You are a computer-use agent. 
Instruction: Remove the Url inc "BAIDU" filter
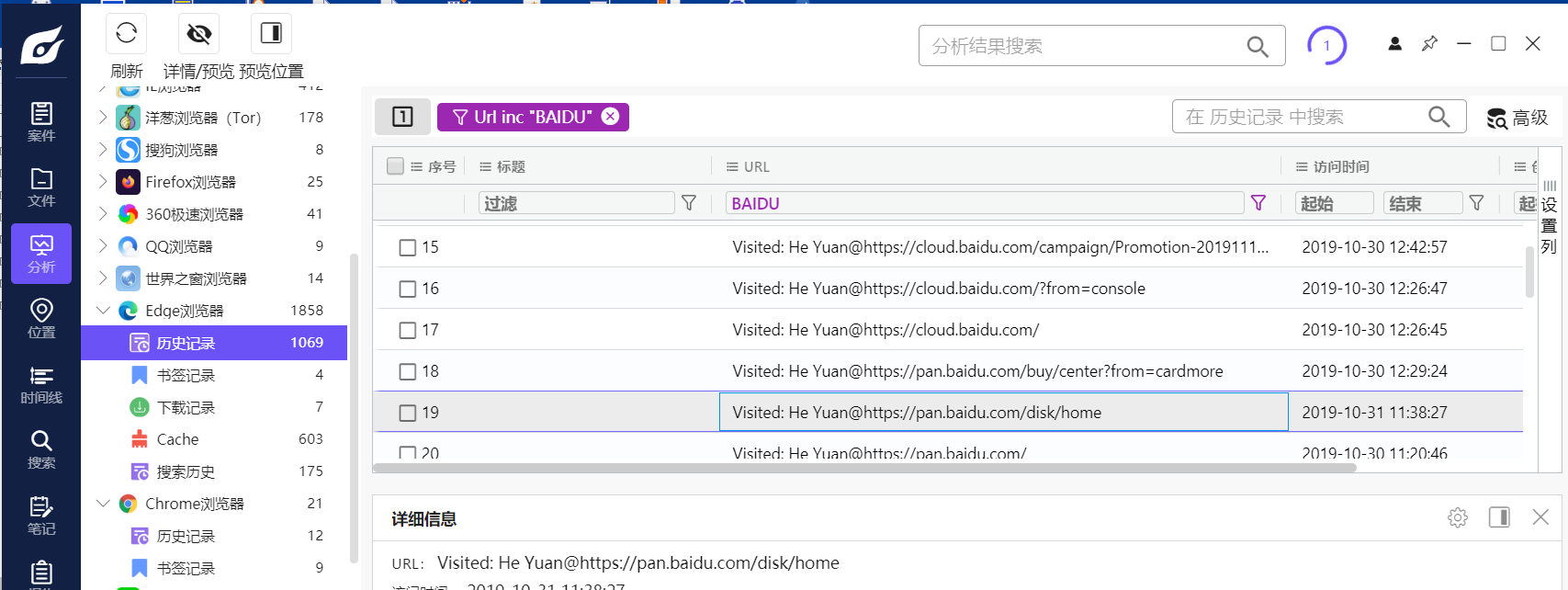click(x=610, y=117)
